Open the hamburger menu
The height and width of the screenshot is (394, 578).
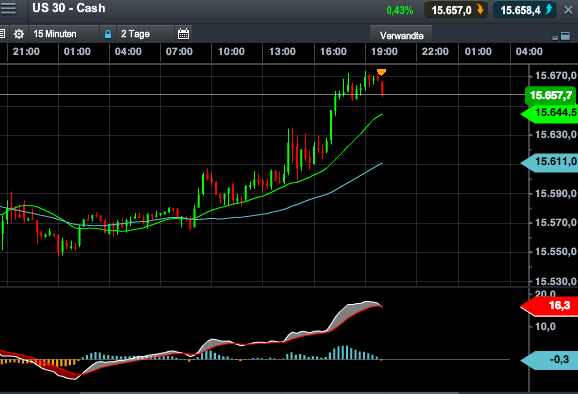click(x=8, y=8)
